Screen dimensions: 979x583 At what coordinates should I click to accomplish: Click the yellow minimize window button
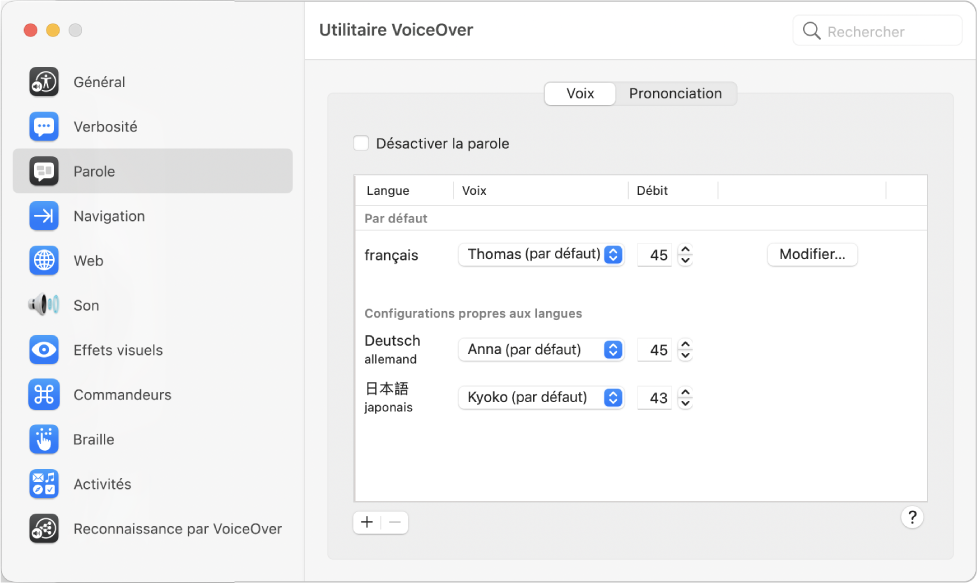tap(53, 30)
